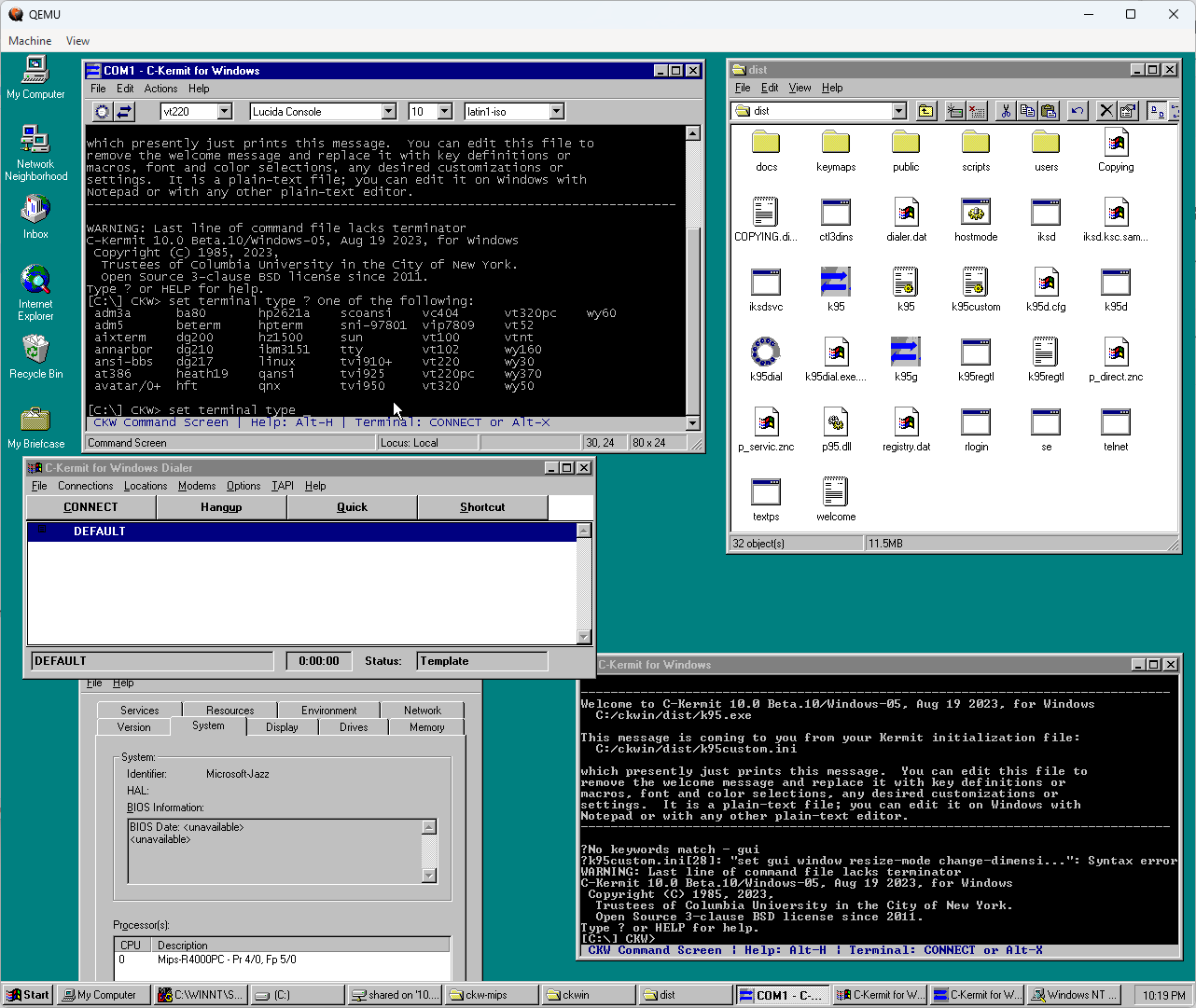This screenshot has height=1008, width=1196.
Task: Switch to the Display tab
Action: (282, 727)
